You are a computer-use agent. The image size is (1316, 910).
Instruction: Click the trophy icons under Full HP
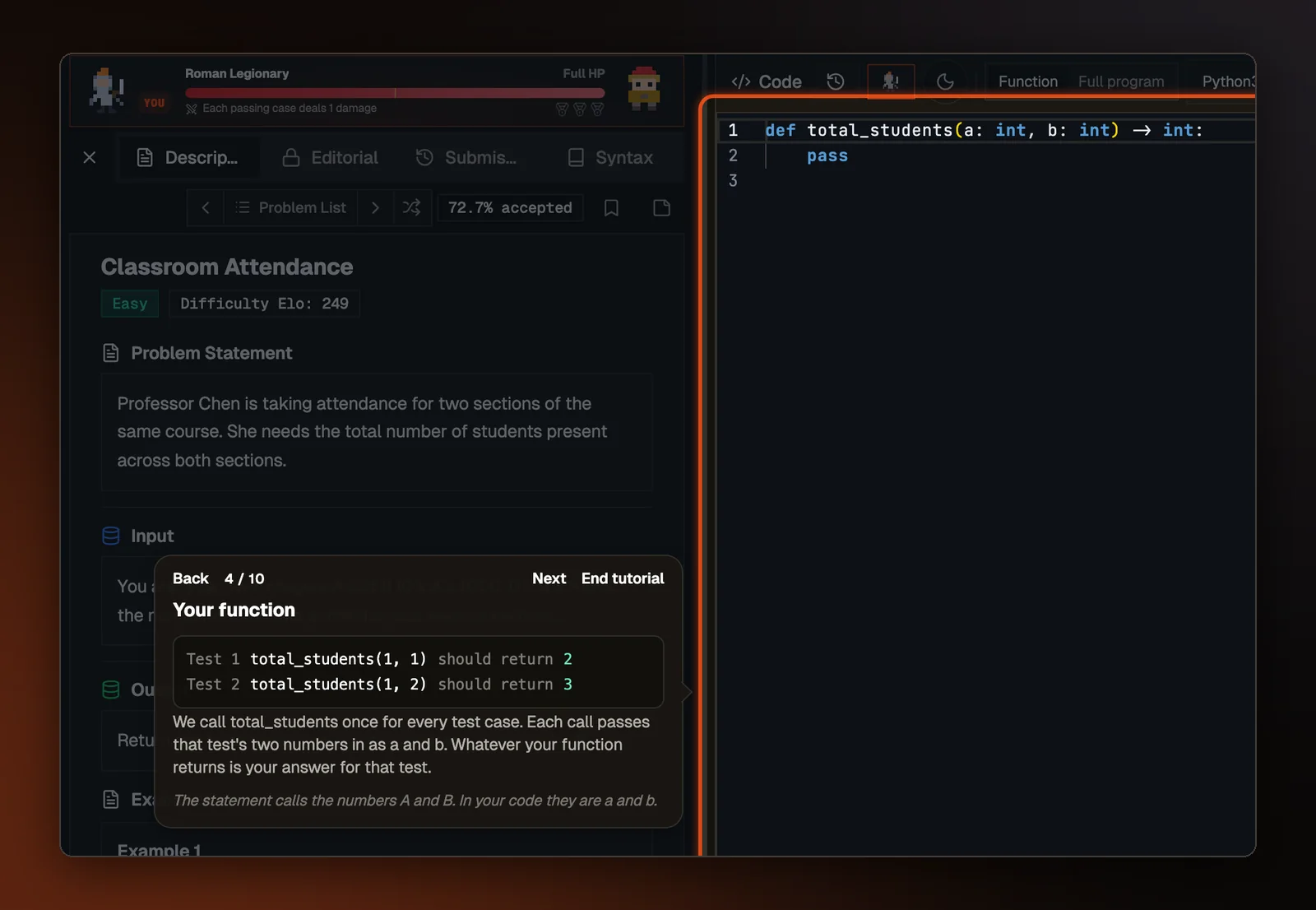click(580, 109)
